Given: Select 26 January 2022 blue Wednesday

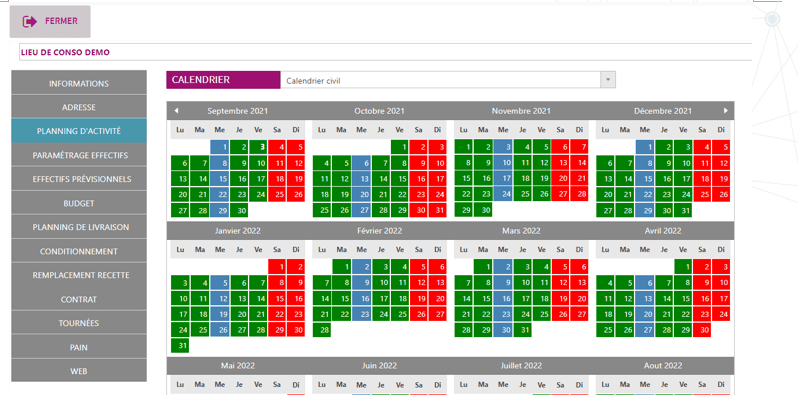Looking at the screenshot, I should (219, 330).
